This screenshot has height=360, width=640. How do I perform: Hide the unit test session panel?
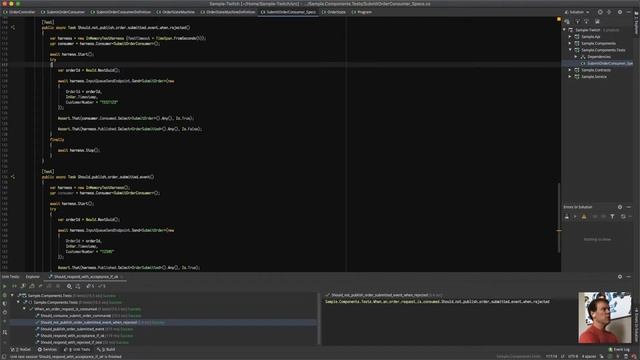(x=629, y=277)
